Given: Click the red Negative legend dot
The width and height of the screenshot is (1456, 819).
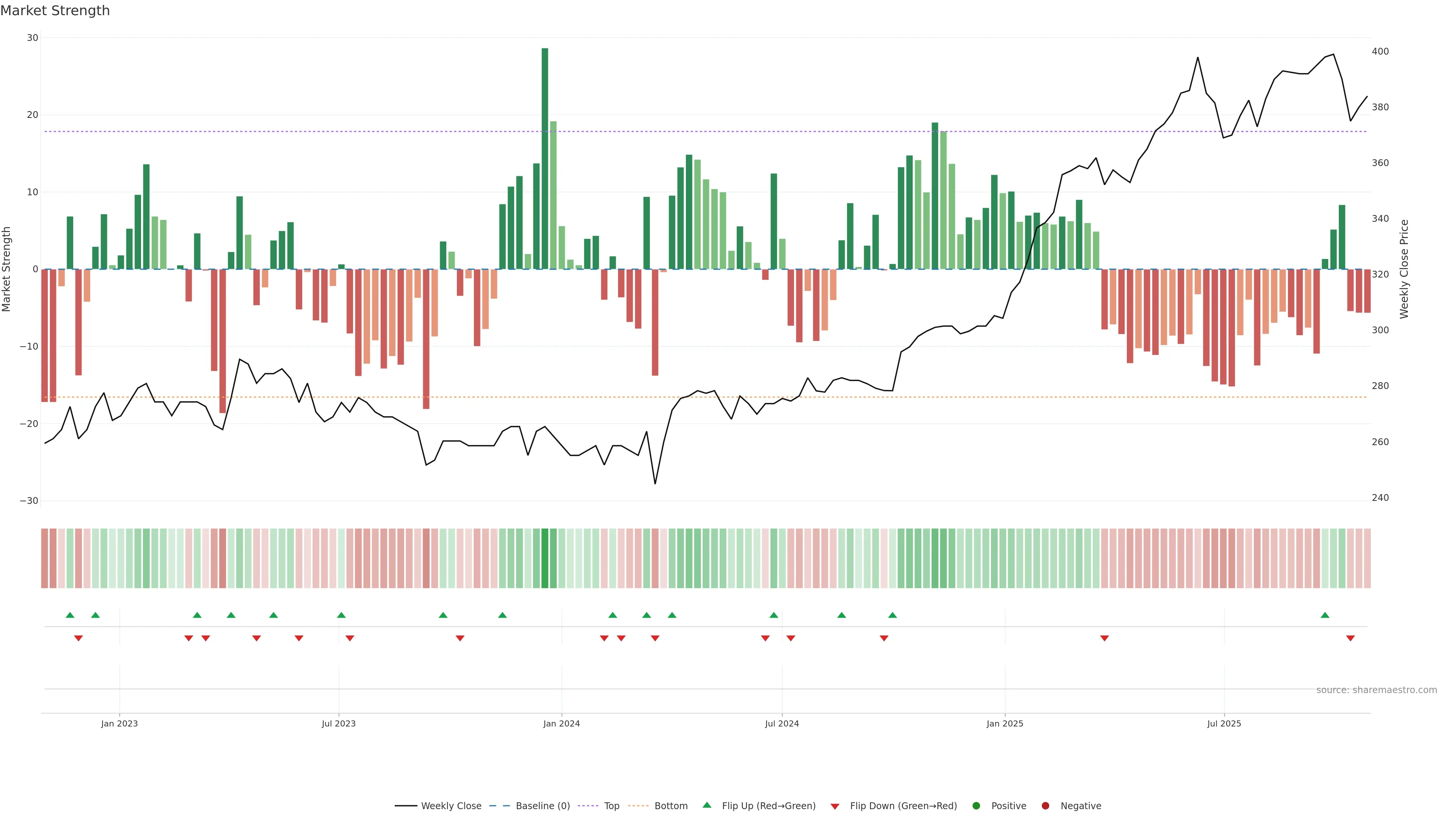Looking at the screenshot, I should (1045, 806).
